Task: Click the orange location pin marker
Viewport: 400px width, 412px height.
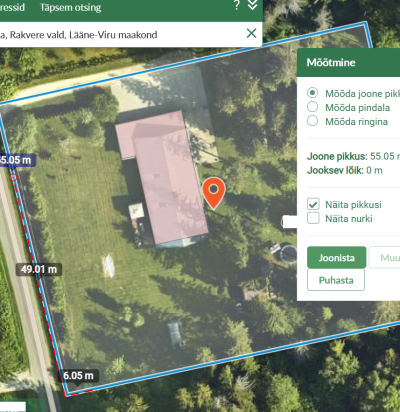Action: click(214, 193)
